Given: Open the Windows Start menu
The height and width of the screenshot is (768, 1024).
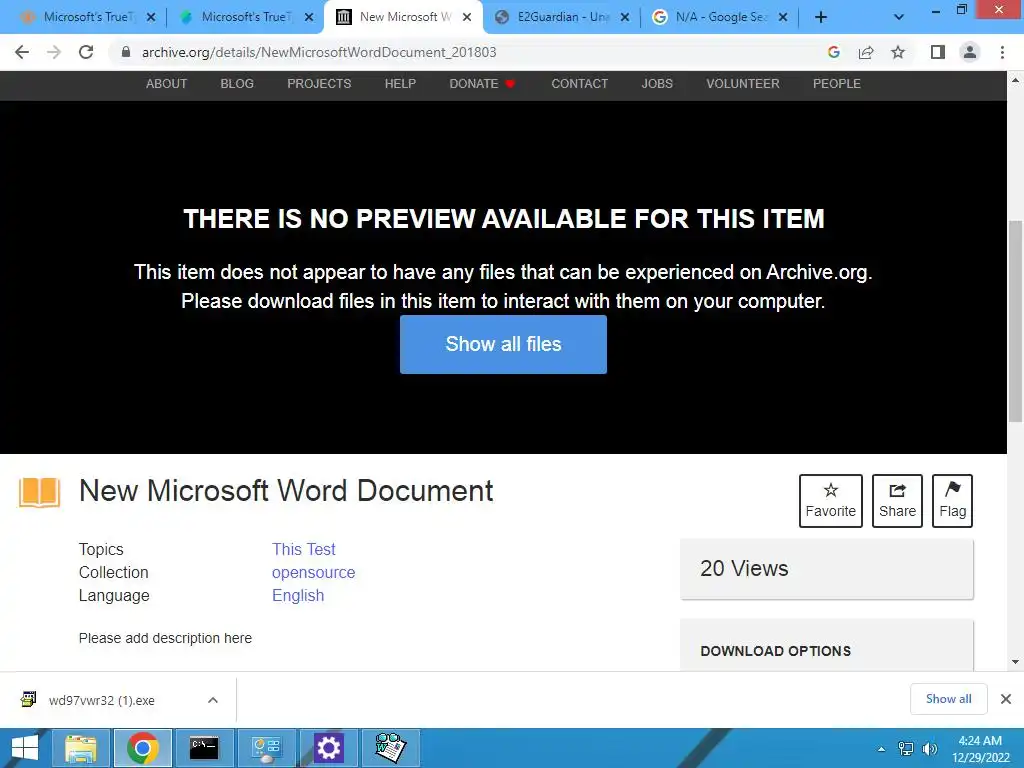Looking at the screenshot, I should [24, 748].
